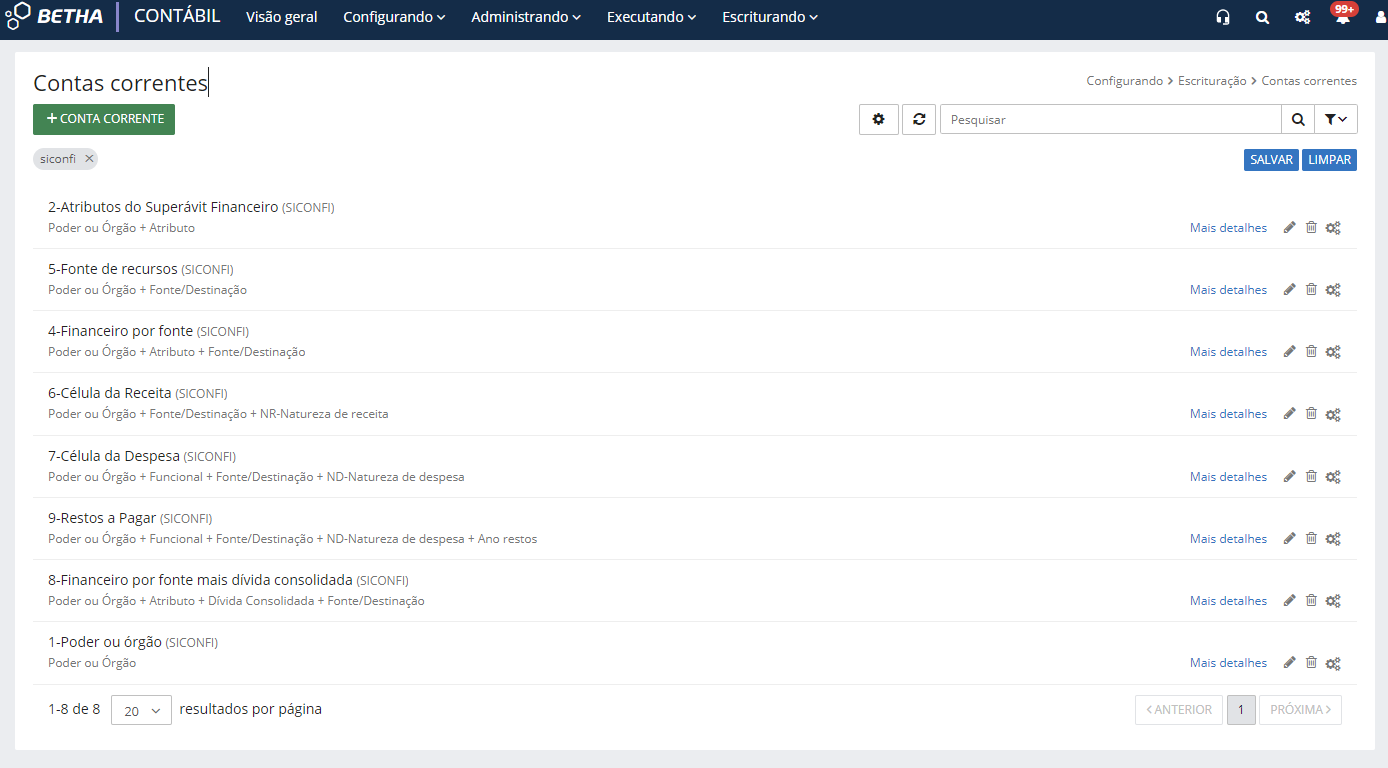Viewport: 1388px width, 768px height.
Task: Delete the 4-Financeiro por fonte row
Action: click(x=1311, y=351)
